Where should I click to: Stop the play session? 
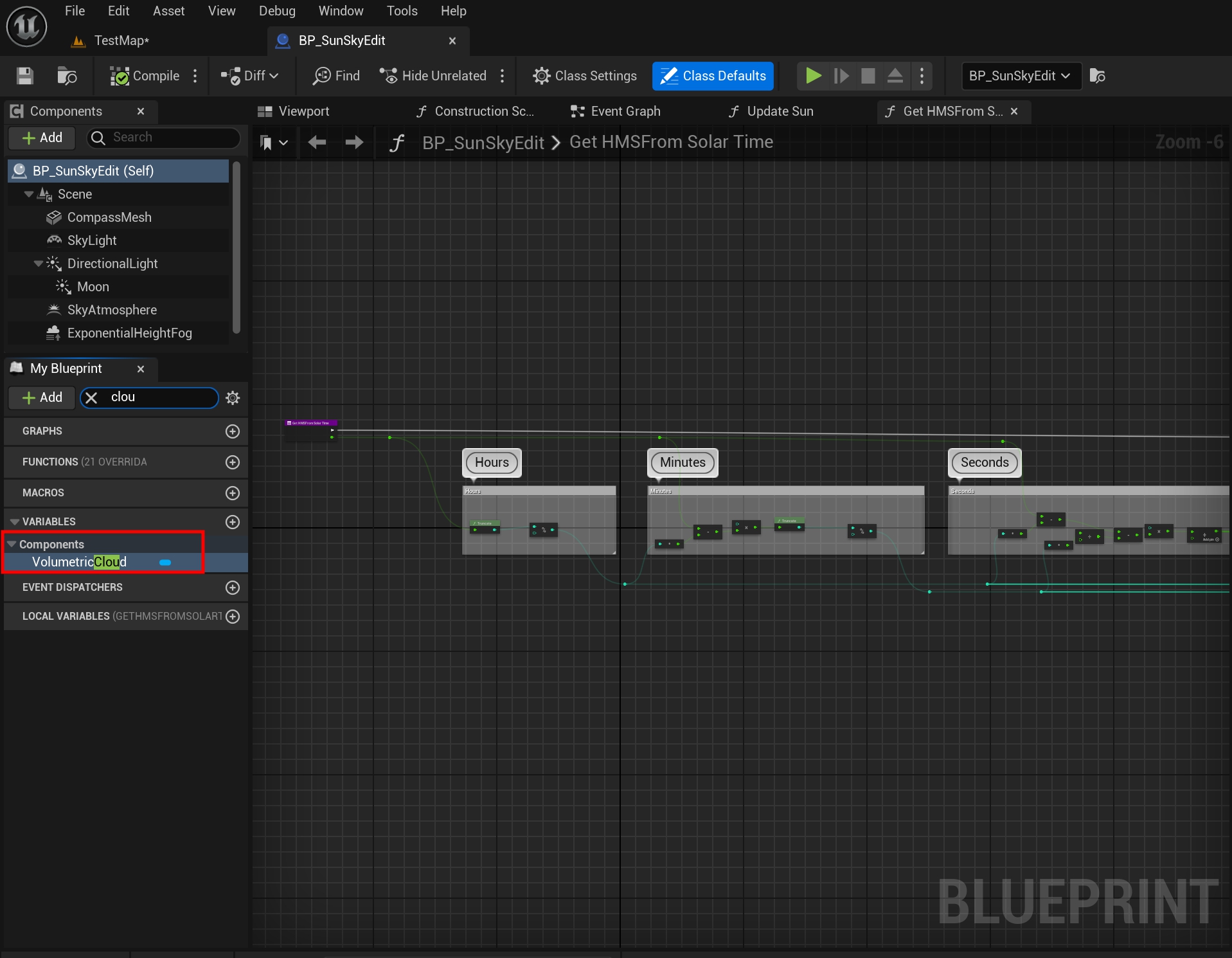pyautogui.click(x=868, y=76)
